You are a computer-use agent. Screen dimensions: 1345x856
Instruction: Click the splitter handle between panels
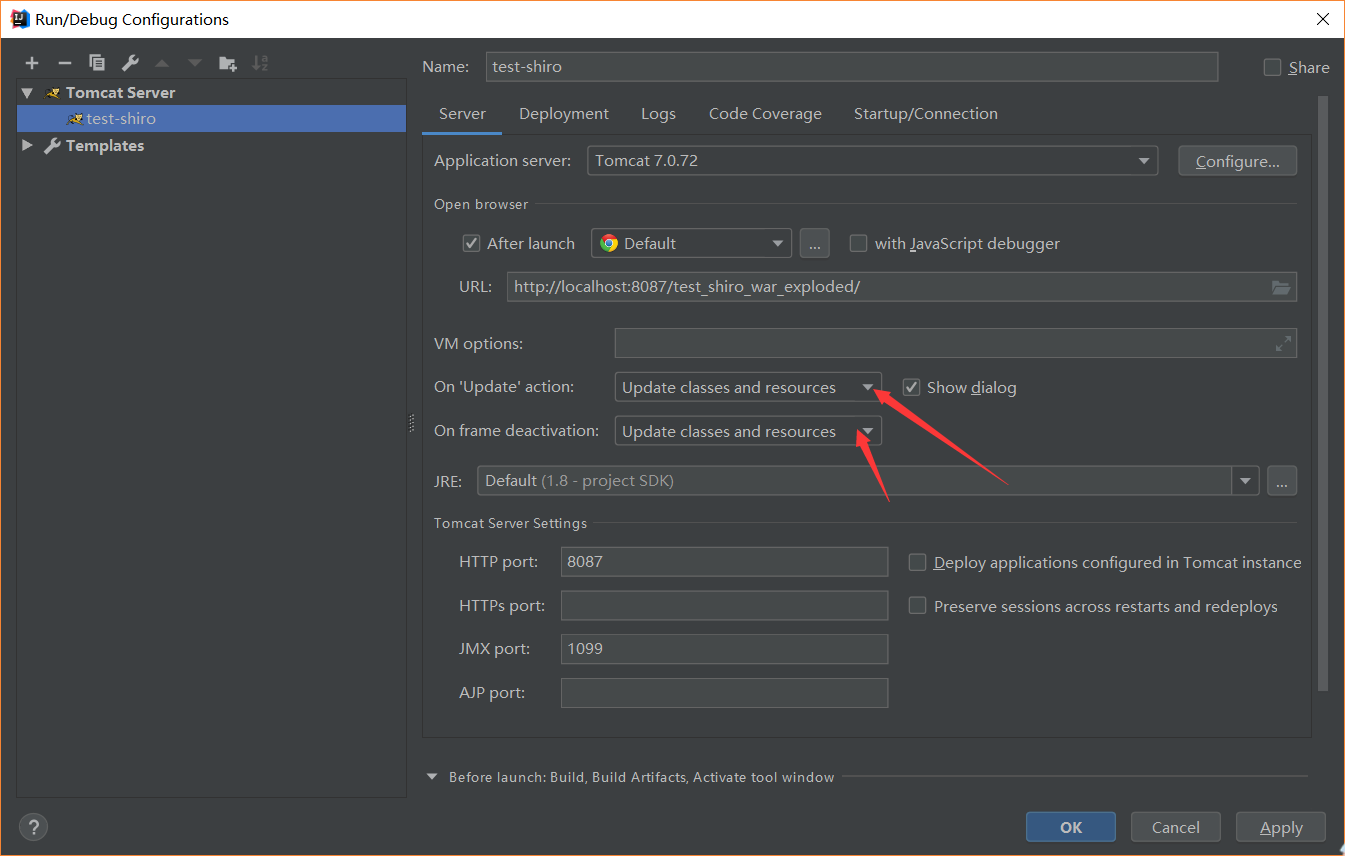click(x=411, y=423)
